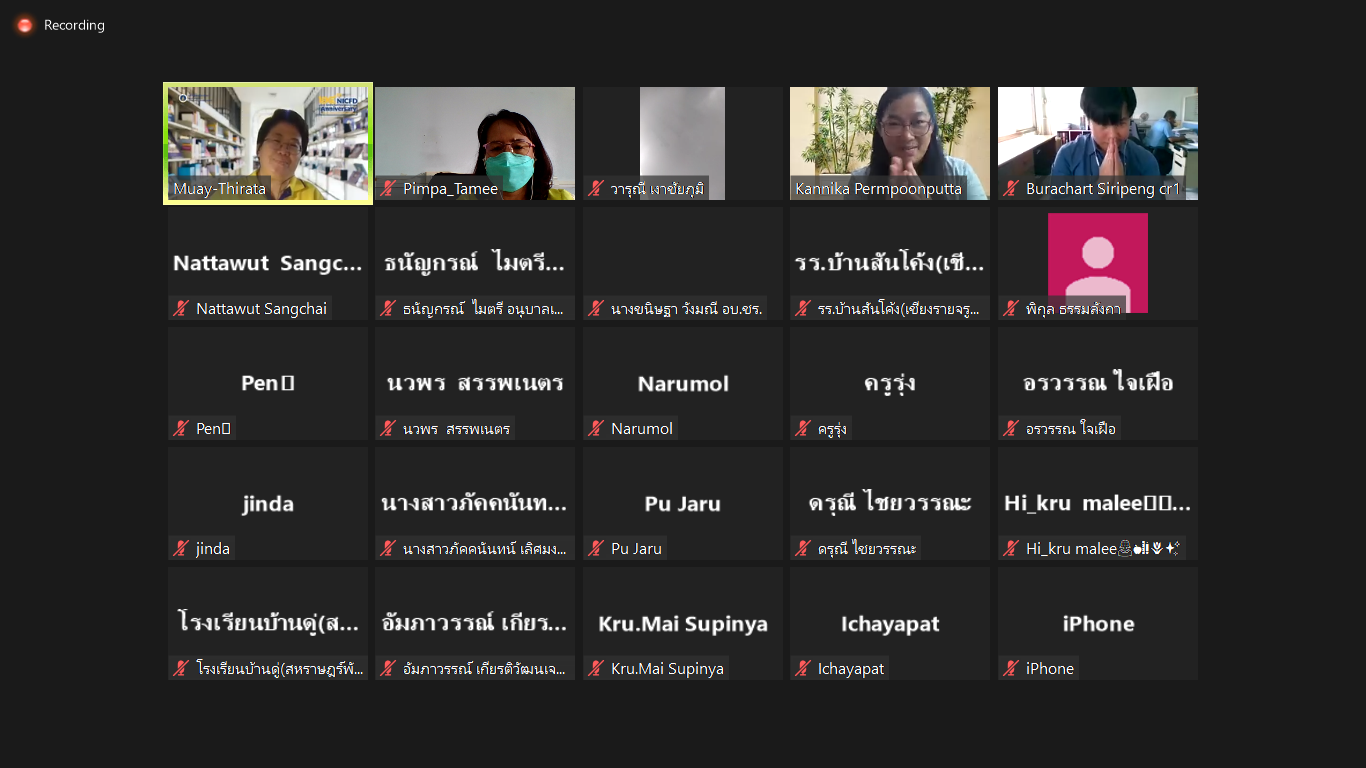This screenshot has height=768, width=1366.
Task: Click the red Recording indicator icon
Action: coord(24,25)
